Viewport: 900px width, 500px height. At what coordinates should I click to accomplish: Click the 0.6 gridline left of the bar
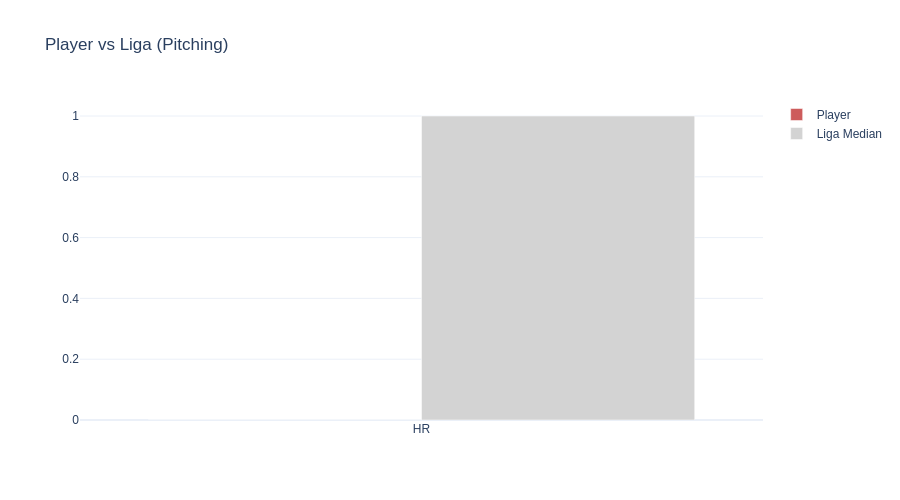point(250,238)
